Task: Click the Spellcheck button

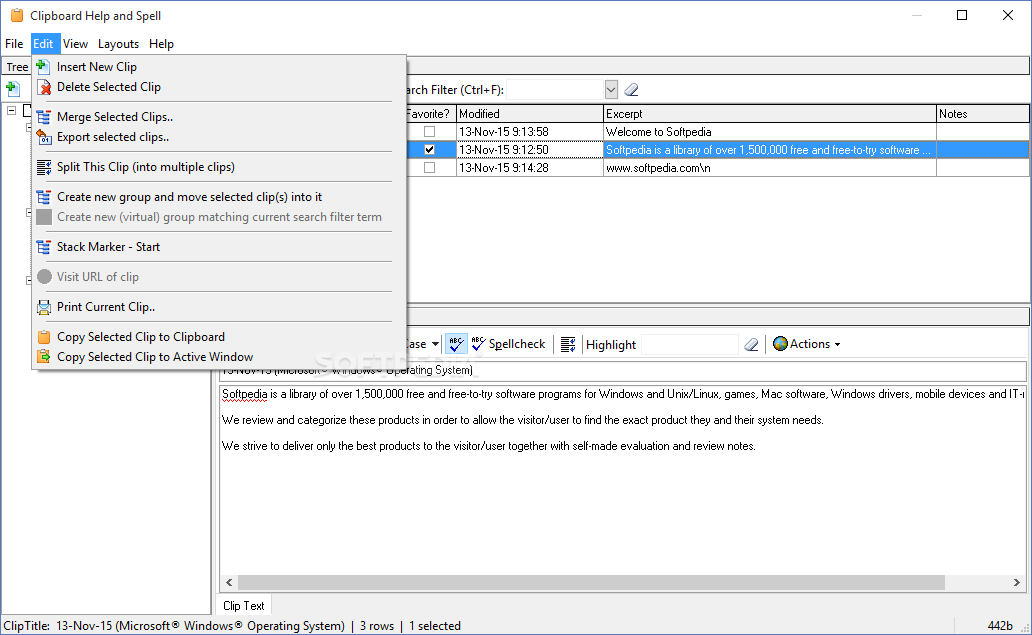Action: click(x=508, y=344)
